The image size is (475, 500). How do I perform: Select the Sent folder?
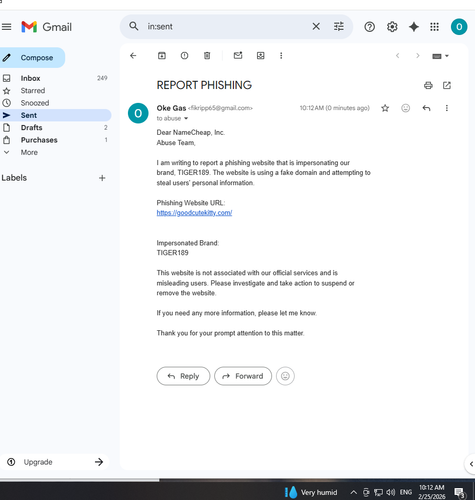coord(55,115)
